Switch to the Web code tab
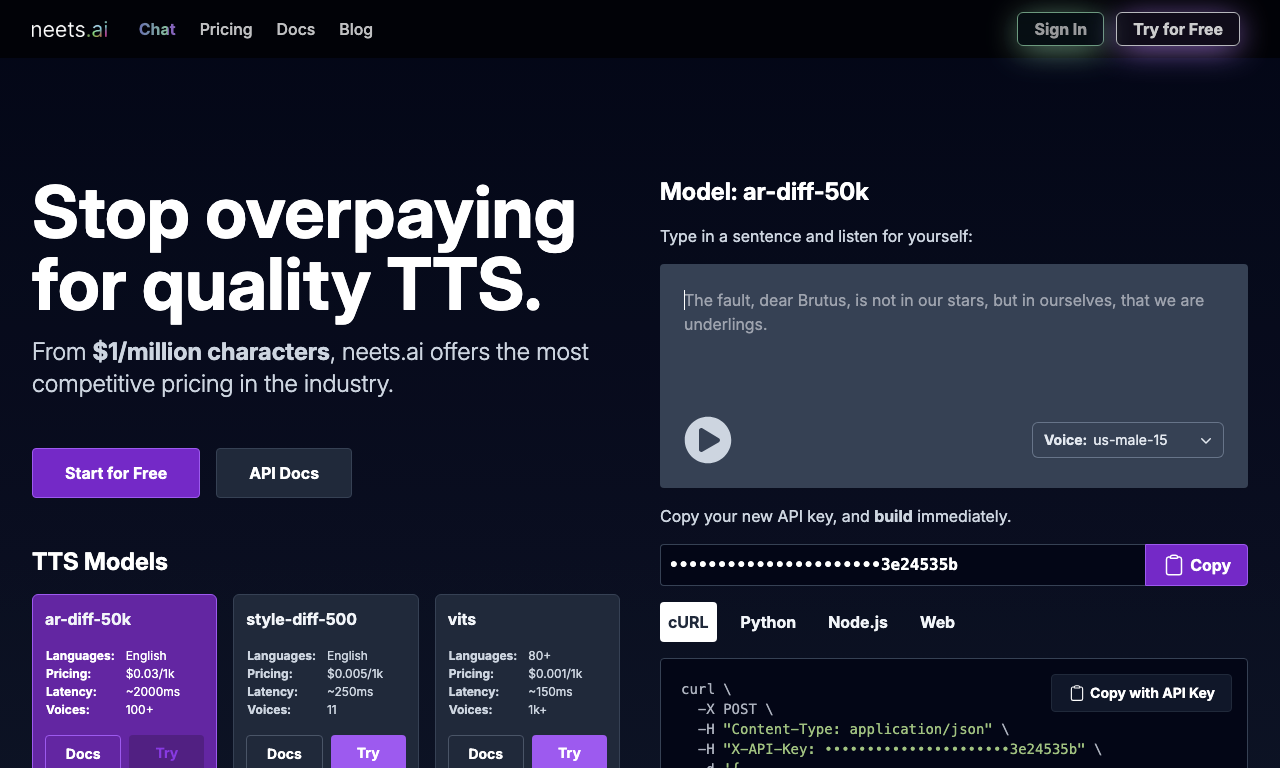The image size is (1280, 768). coord(937,622)
